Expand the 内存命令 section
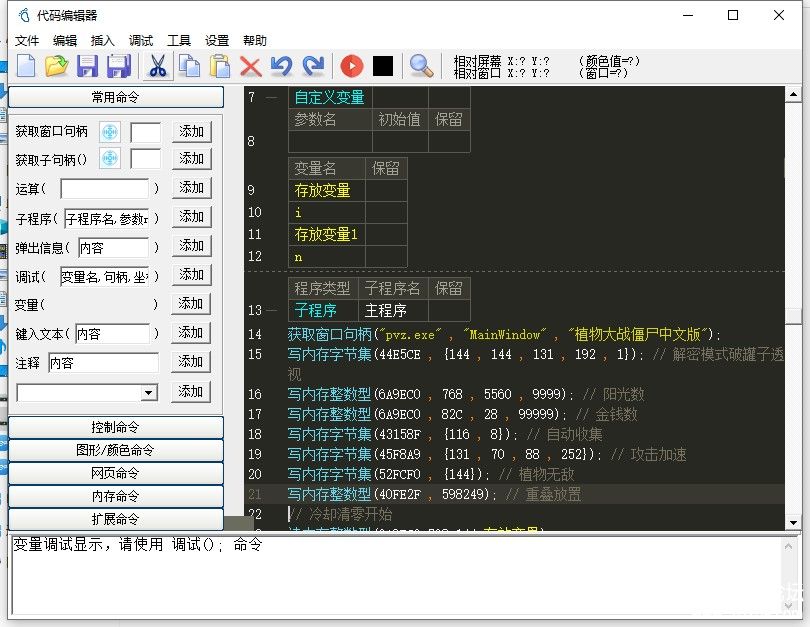Screen dimensions: 810x627 116,496
